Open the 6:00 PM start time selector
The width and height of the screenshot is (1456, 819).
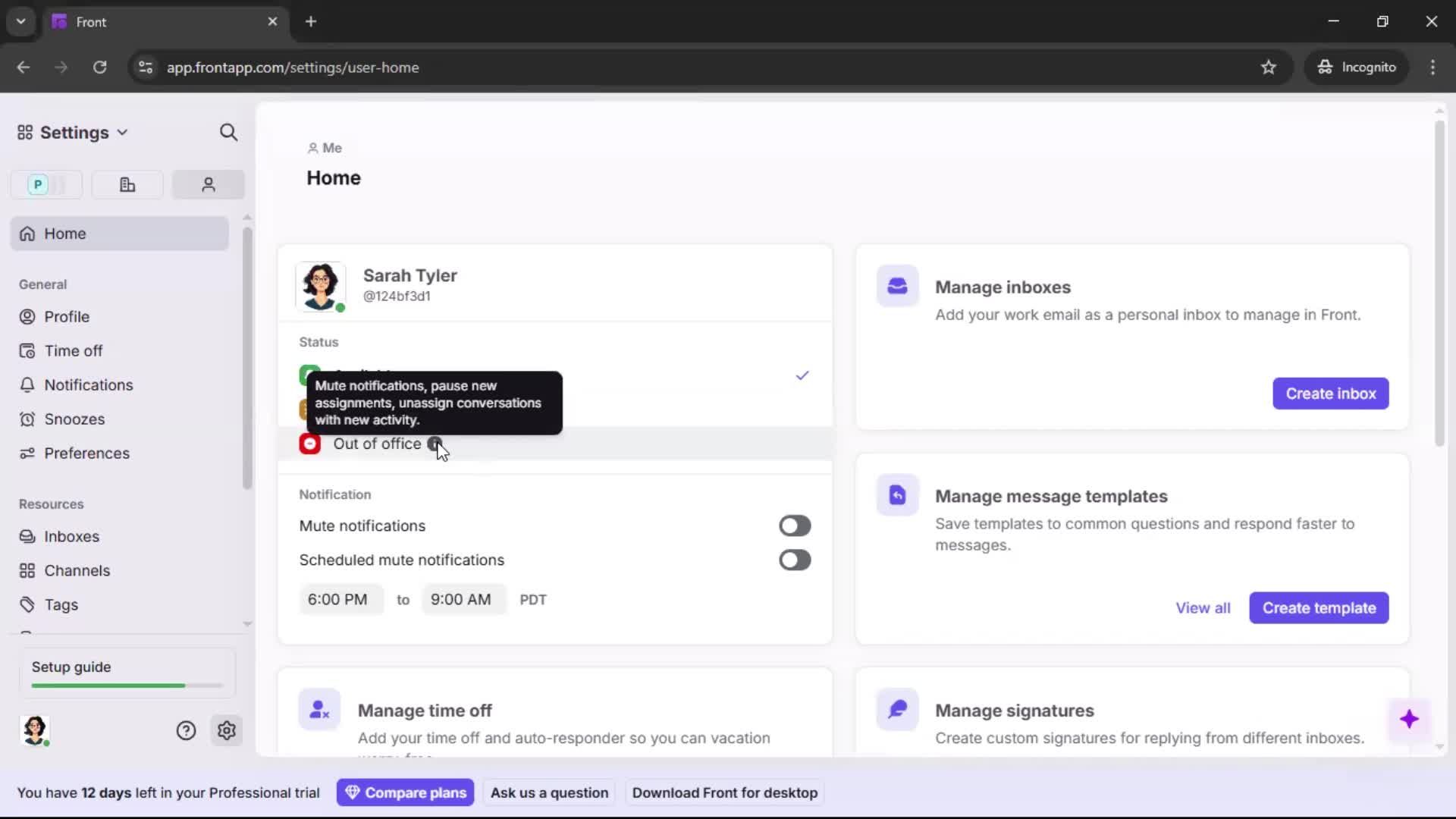point(340,599)
